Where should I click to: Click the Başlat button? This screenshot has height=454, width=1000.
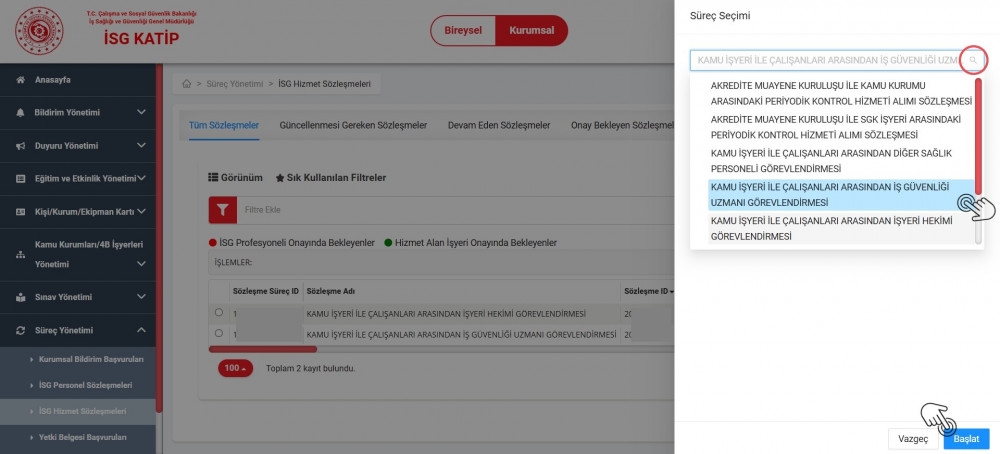pyautogui.click(x=966, y=439)
